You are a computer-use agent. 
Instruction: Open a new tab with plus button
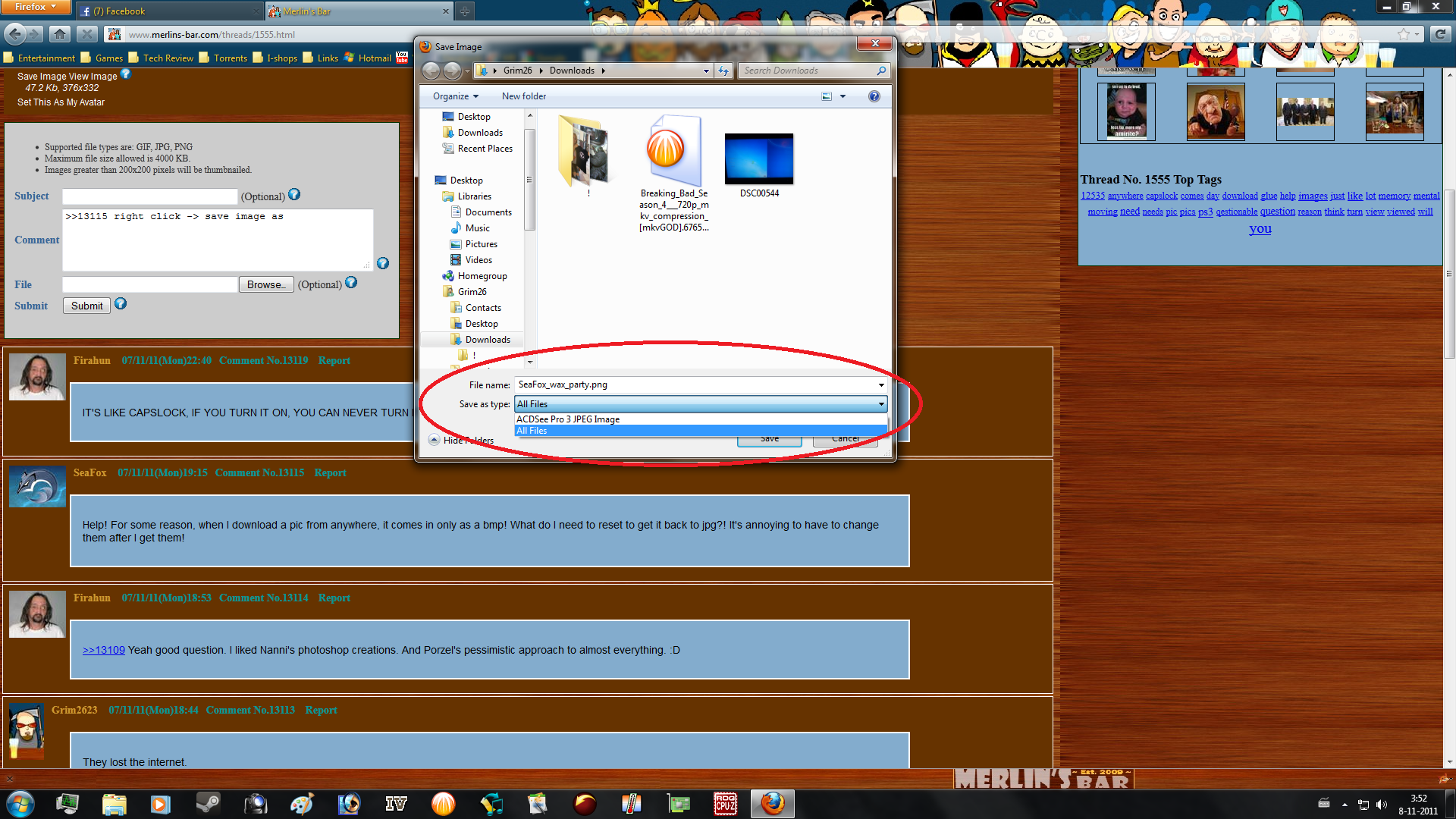pos(465,11)
